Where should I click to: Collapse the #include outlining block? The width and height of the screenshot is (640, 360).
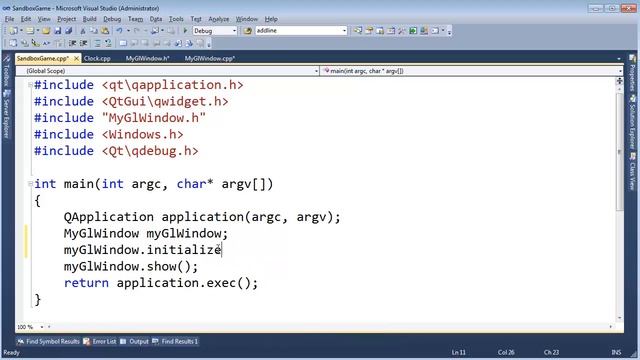[30, 85]
